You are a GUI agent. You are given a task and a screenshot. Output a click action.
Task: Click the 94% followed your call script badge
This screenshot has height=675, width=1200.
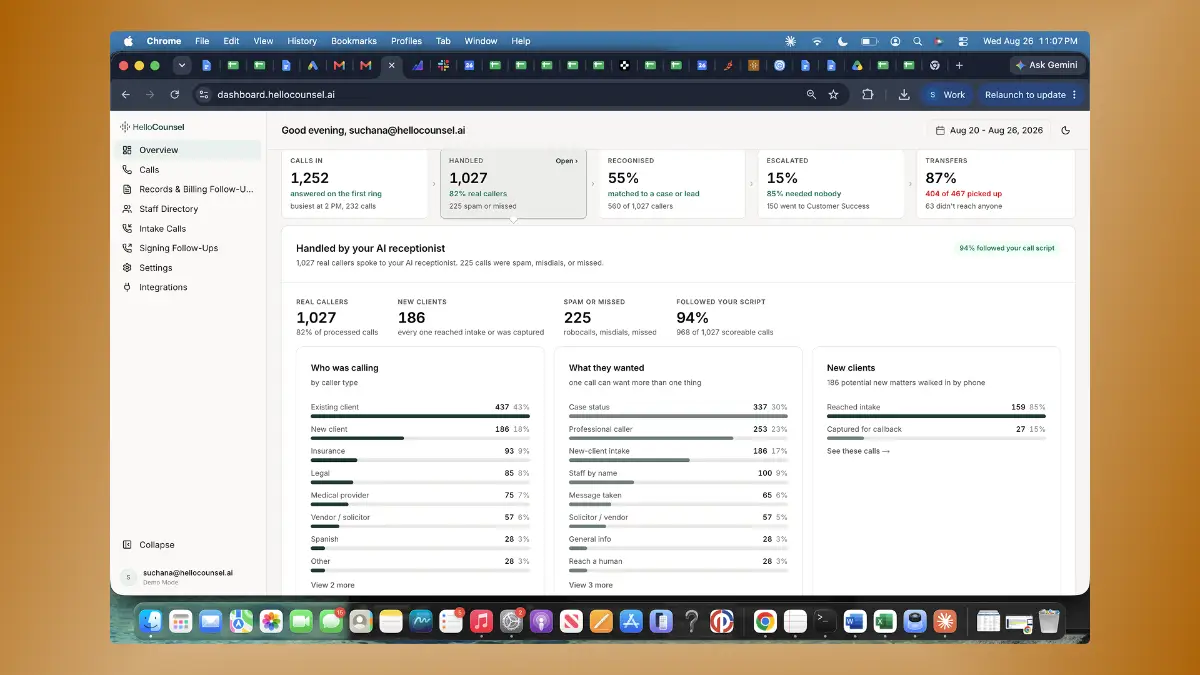click(1006, 248)
